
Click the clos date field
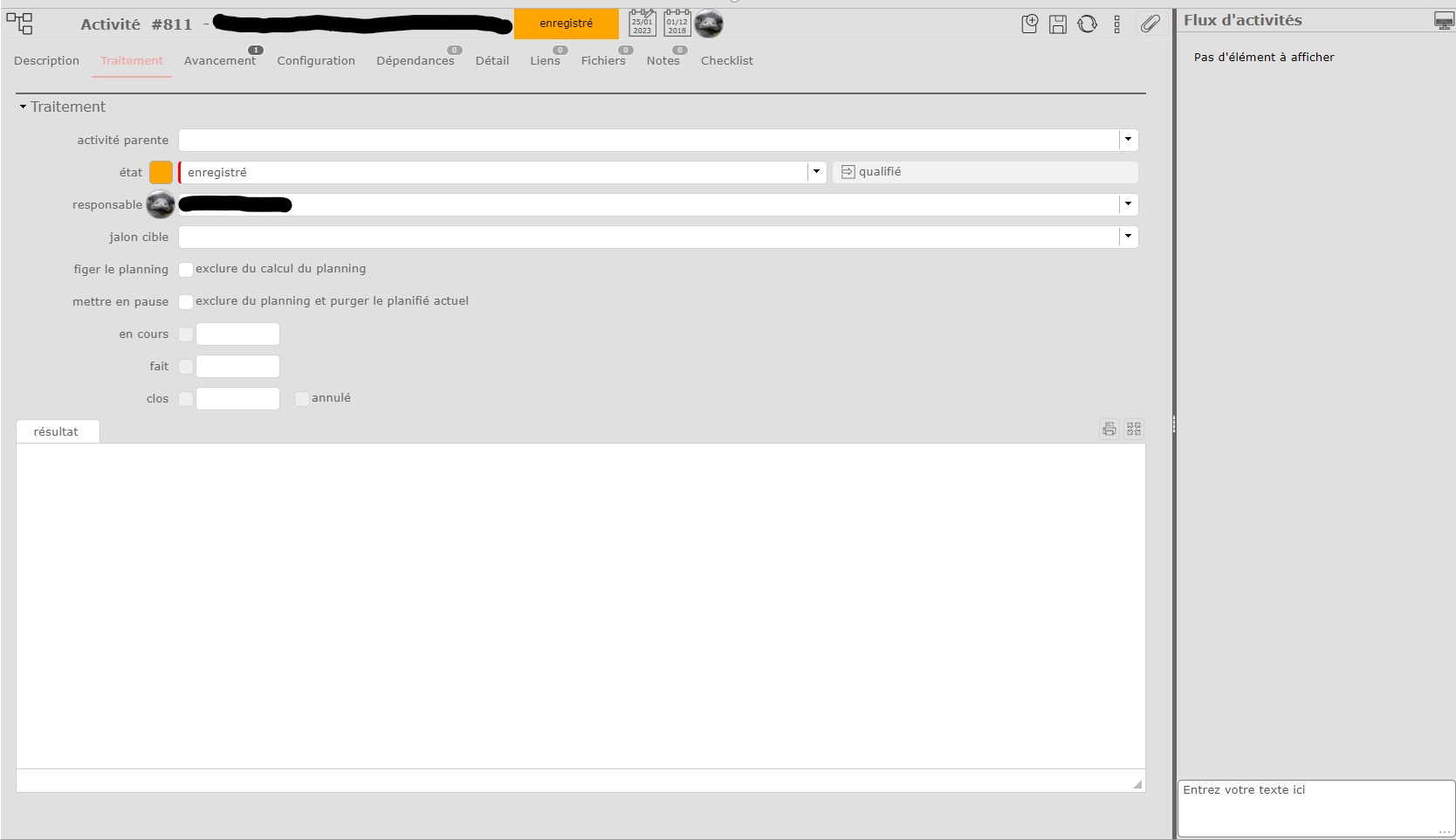[x=237, y=398]
